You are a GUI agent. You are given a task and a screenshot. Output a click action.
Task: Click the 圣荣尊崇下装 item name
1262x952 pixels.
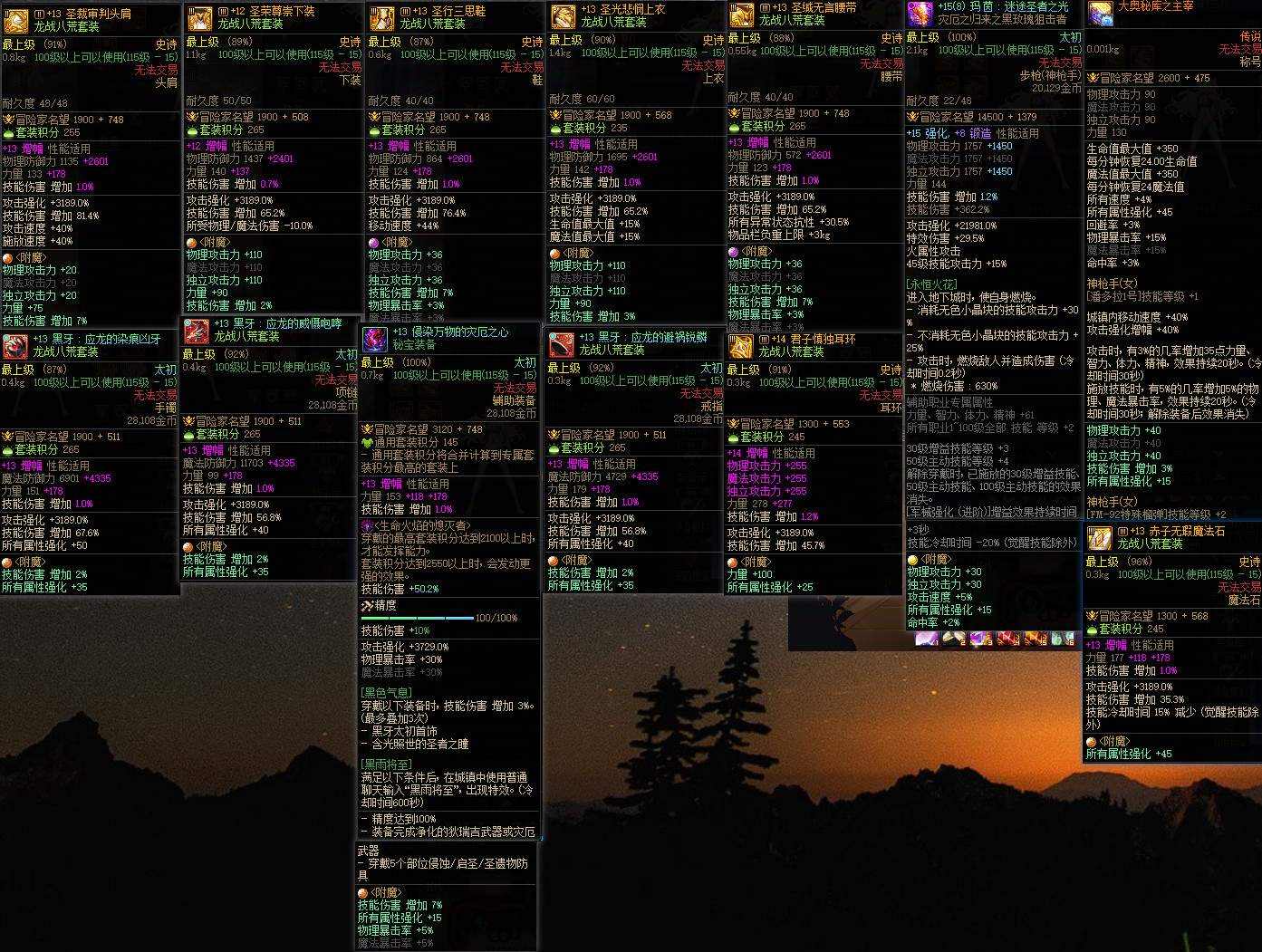[x=282, y=11]
